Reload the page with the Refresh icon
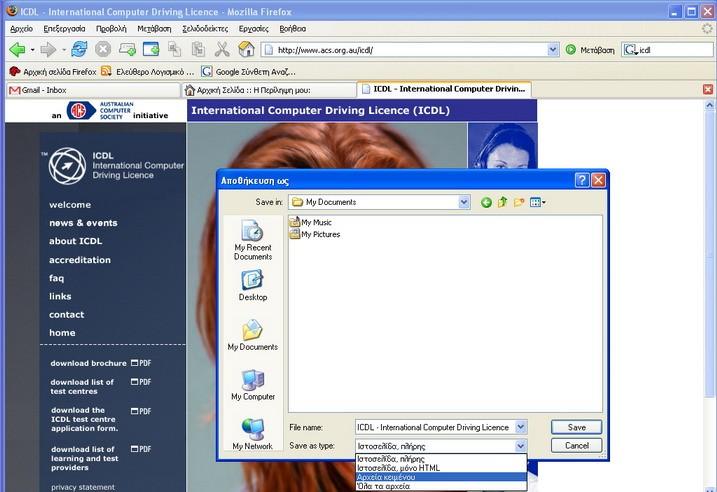Screen dimensions: 717x492 [x=79, y=49]
